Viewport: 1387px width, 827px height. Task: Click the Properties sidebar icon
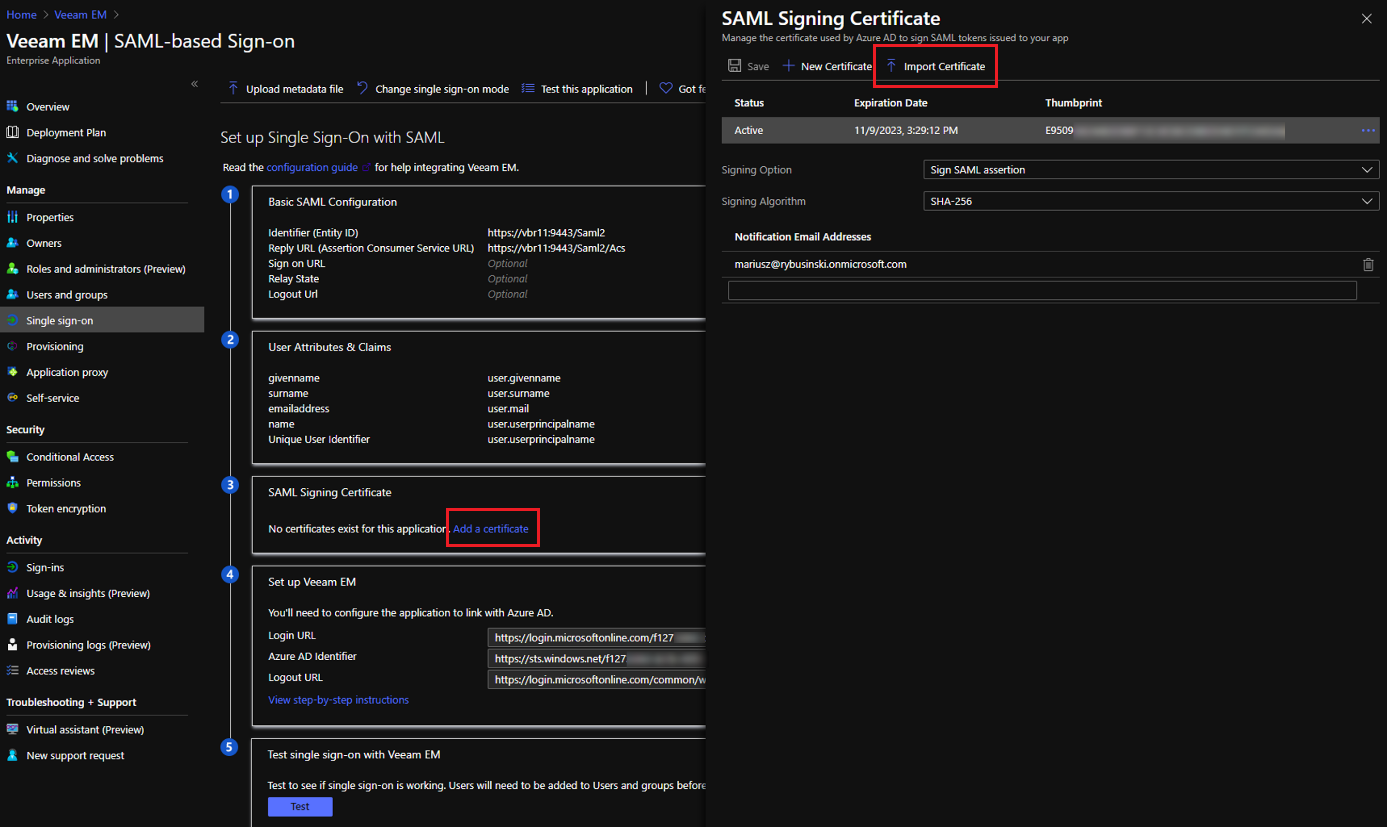click(x=13, y=217)
